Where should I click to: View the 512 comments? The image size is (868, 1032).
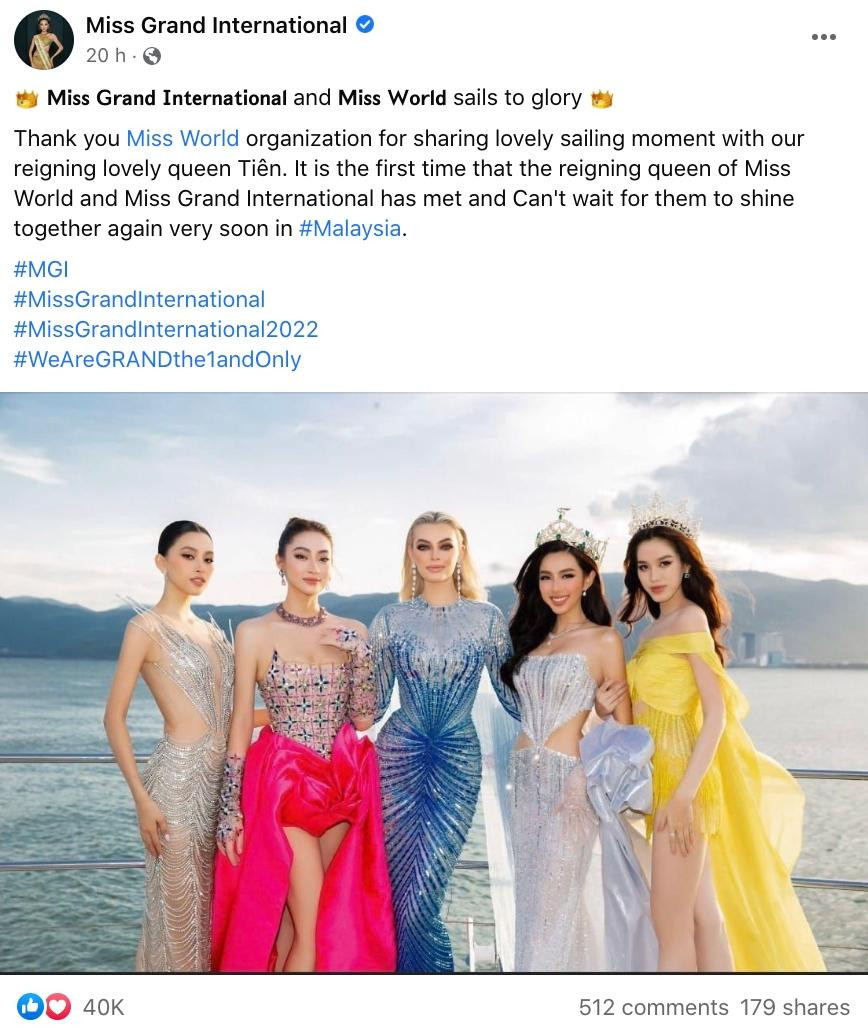tap(653, 1007)
